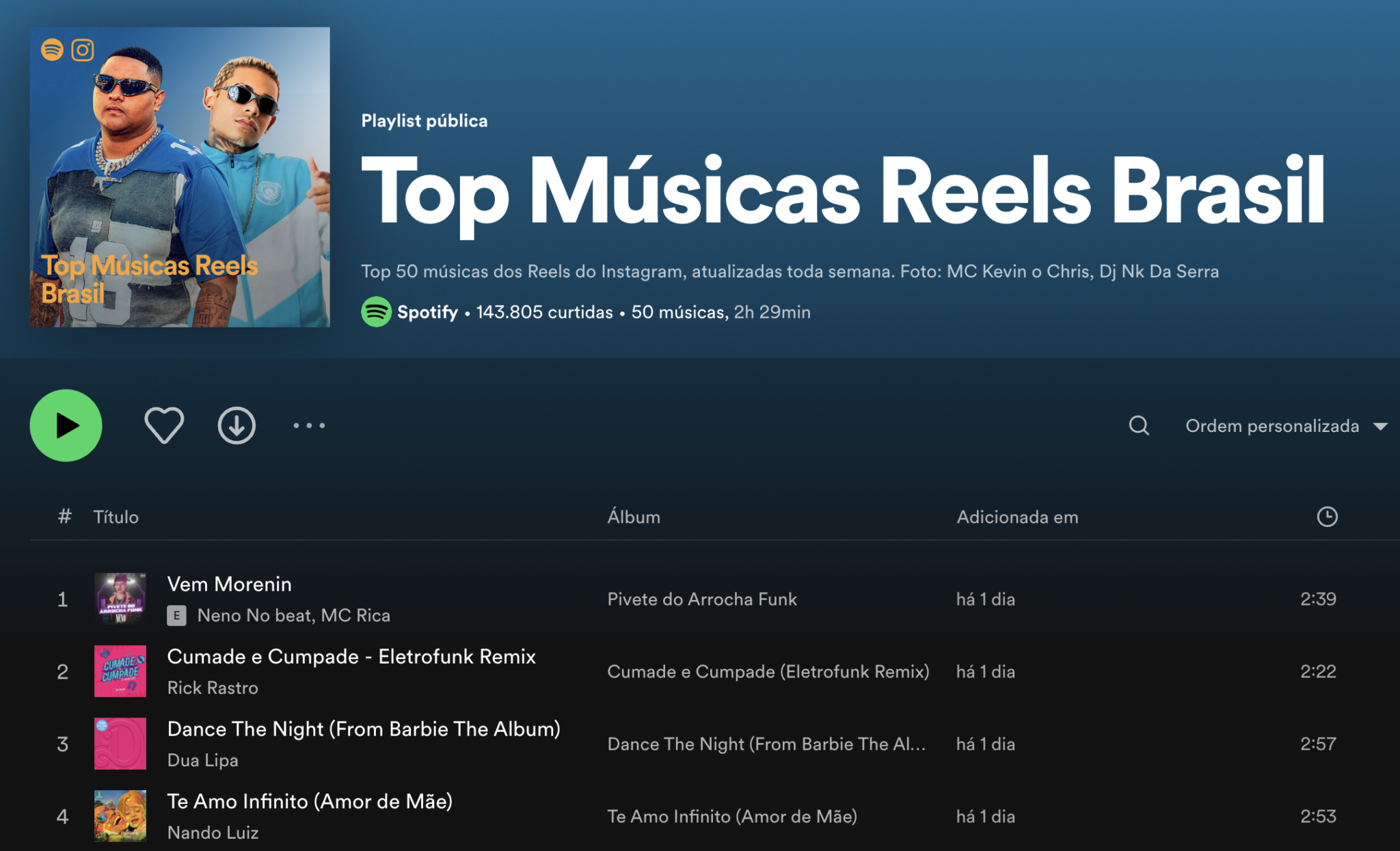The height and width of the screenshot is (851, 1400).
Task: Click the Álbum column header
Action: (634, 517)
